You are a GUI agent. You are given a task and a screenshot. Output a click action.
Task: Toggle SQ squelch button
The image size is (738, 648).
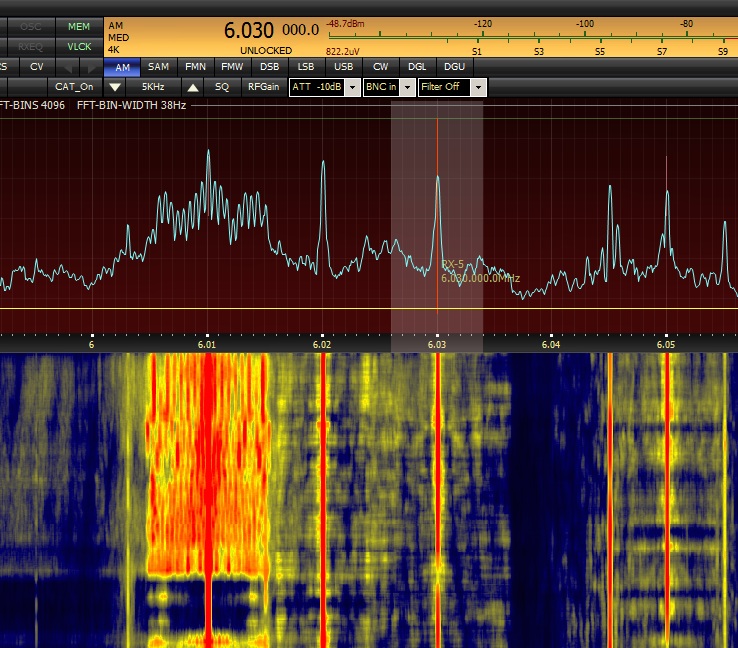pos(222,87)
